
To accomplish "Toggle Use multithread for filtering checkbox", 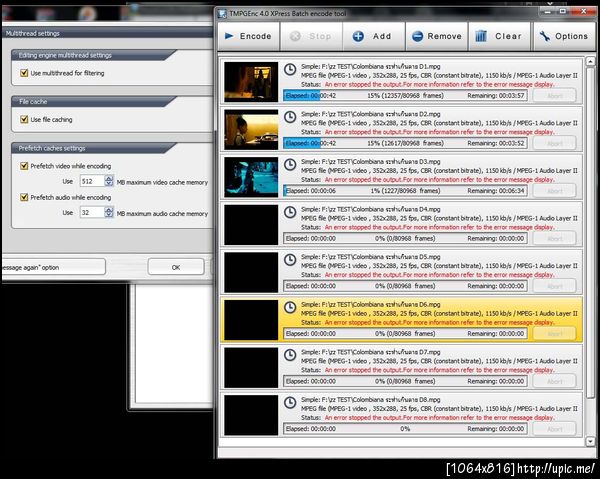I will click(24, 73).
